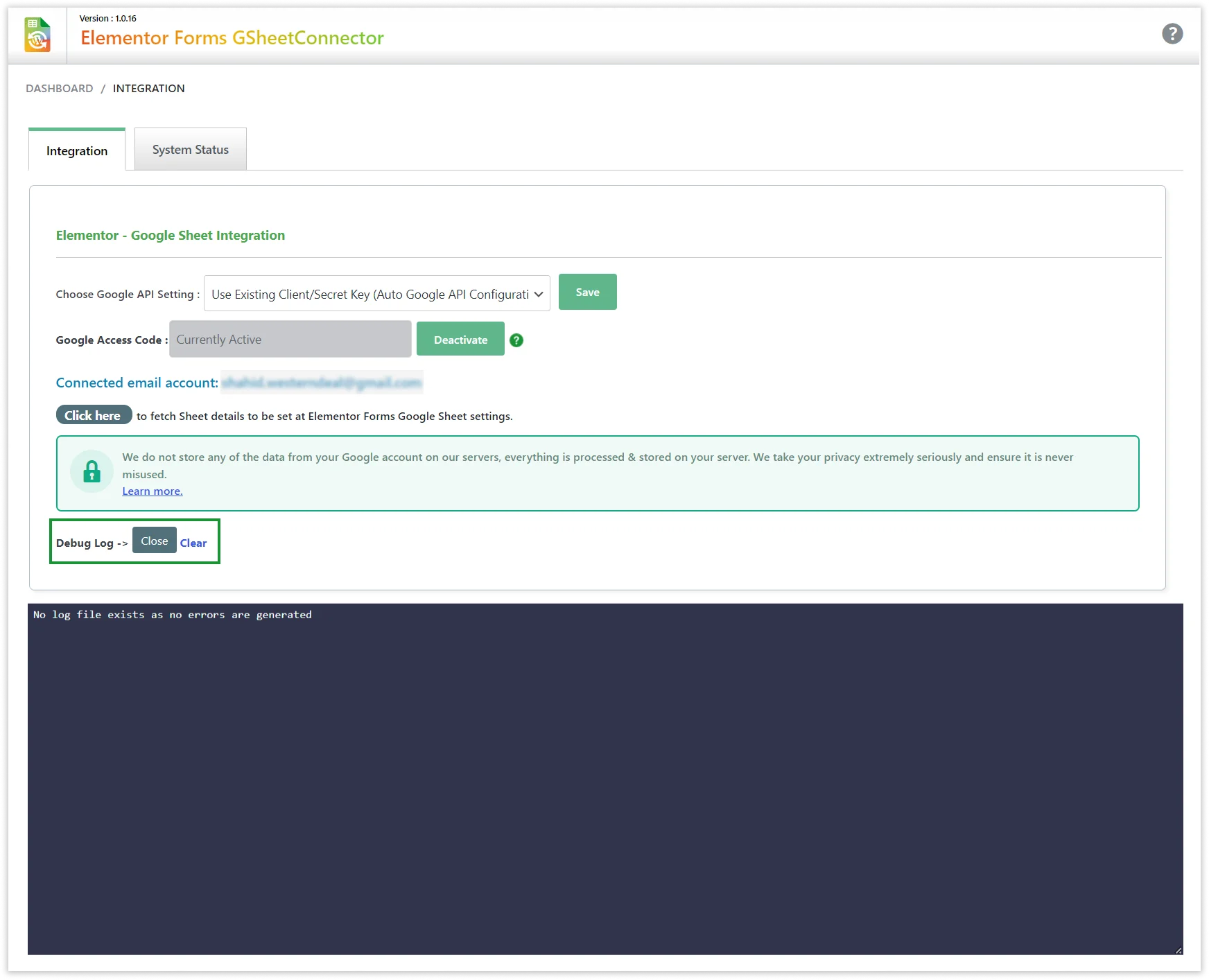Clear the debug log
The width and height of the screenshot is (1209, 980).
pyautogui.click(x=193, y=543)
